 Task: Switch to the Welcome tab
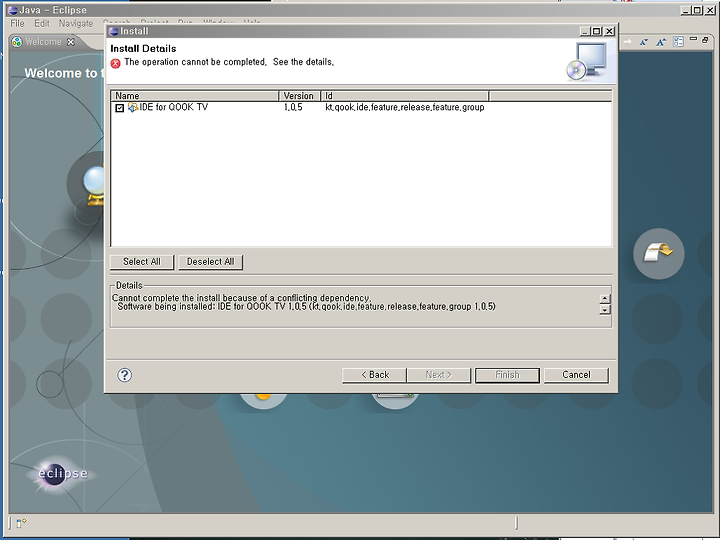[x=43, y=42]
